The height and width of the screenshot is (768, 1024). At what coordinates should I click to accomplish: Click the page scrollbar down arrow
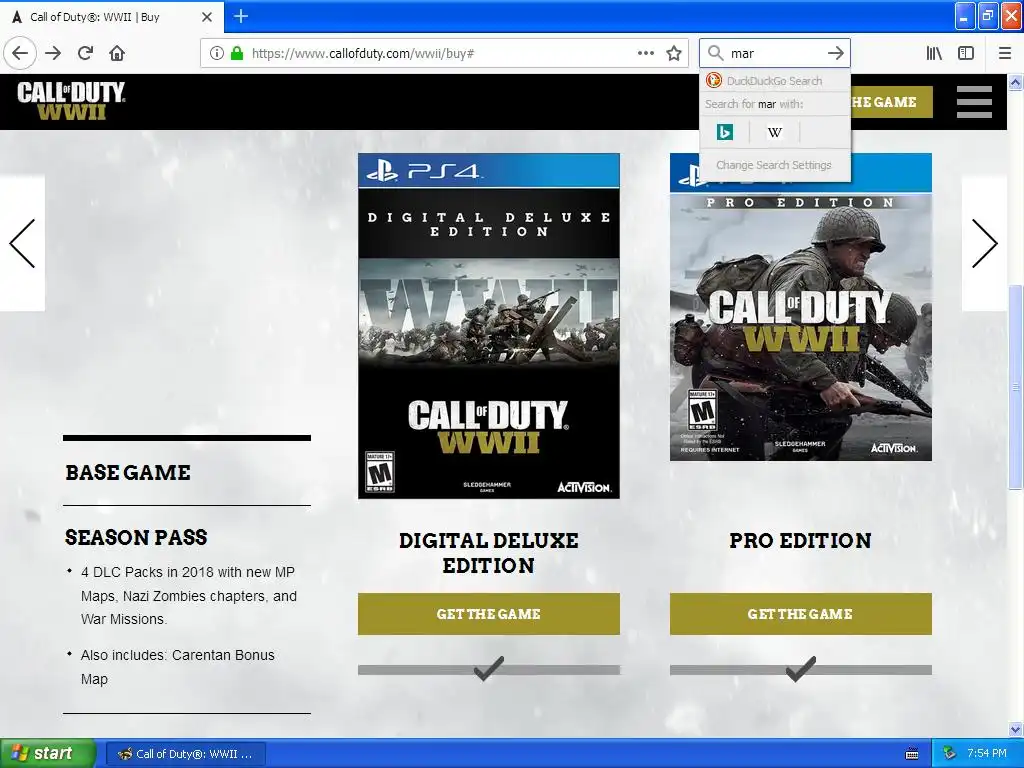[1016, 729]
